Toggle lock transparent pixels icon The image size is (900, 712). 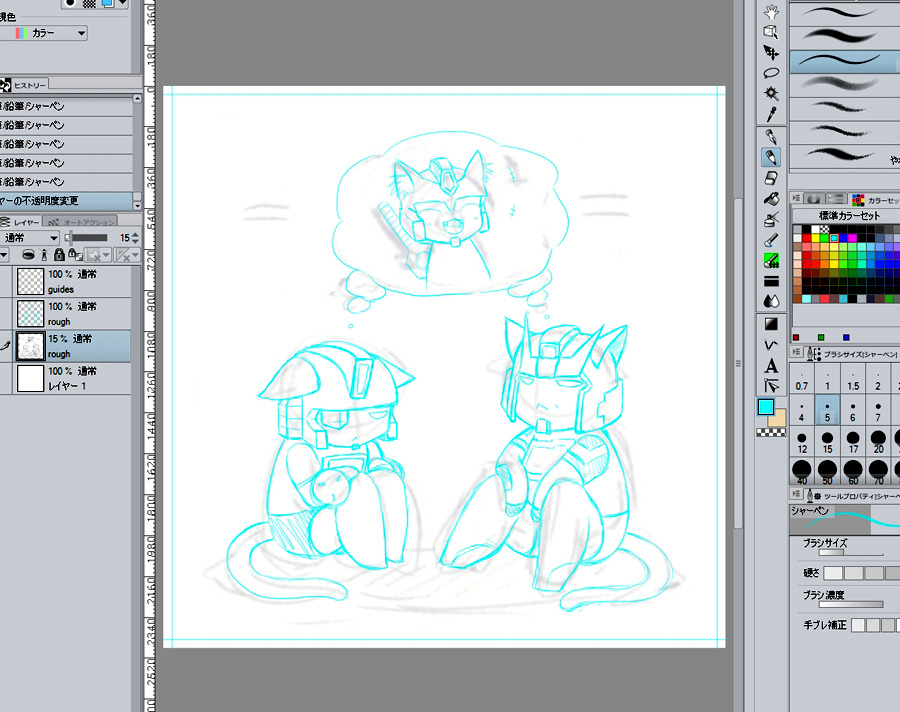75,254
